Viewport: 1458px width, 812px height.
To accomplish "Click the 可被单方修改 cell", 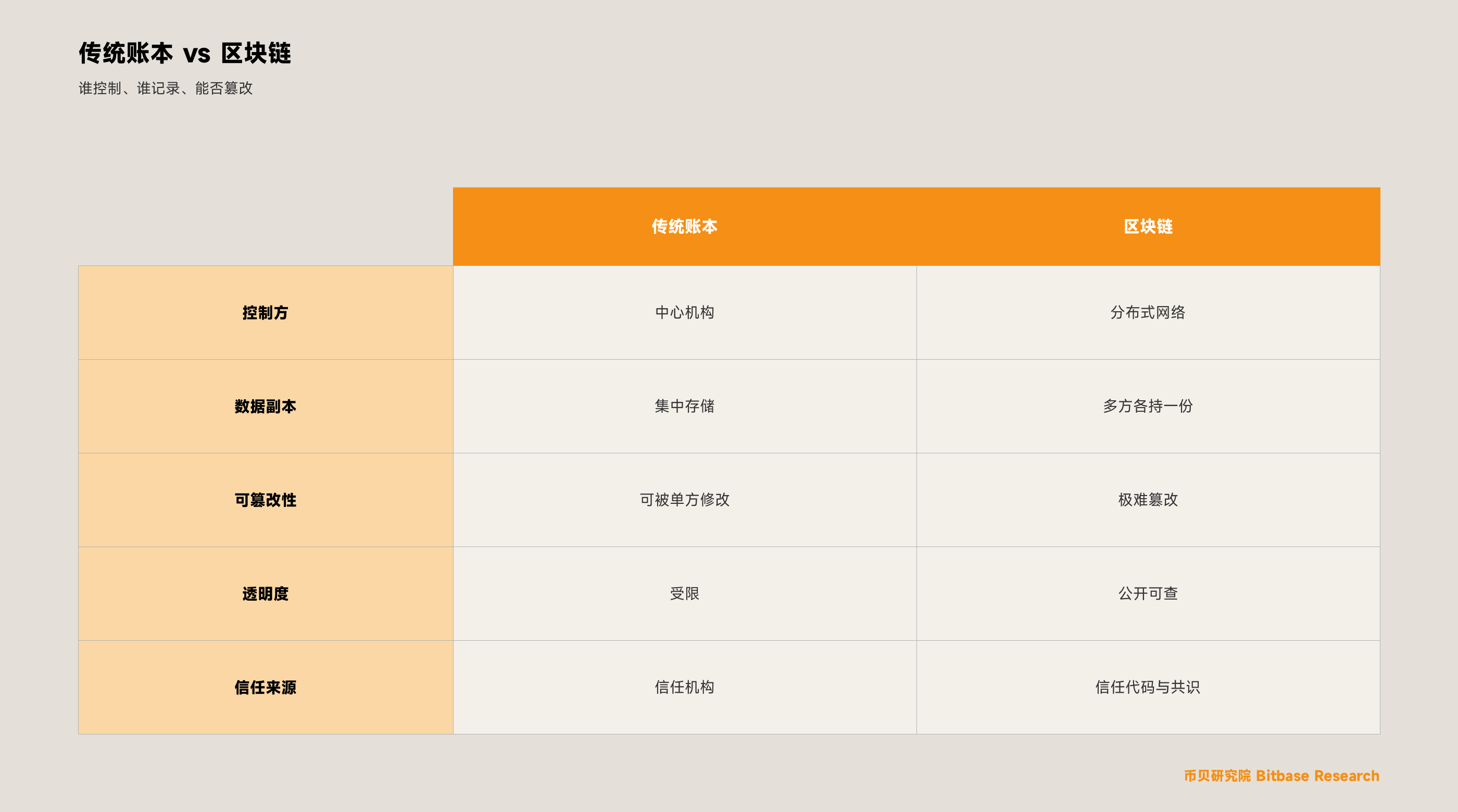I will [684, 500].
